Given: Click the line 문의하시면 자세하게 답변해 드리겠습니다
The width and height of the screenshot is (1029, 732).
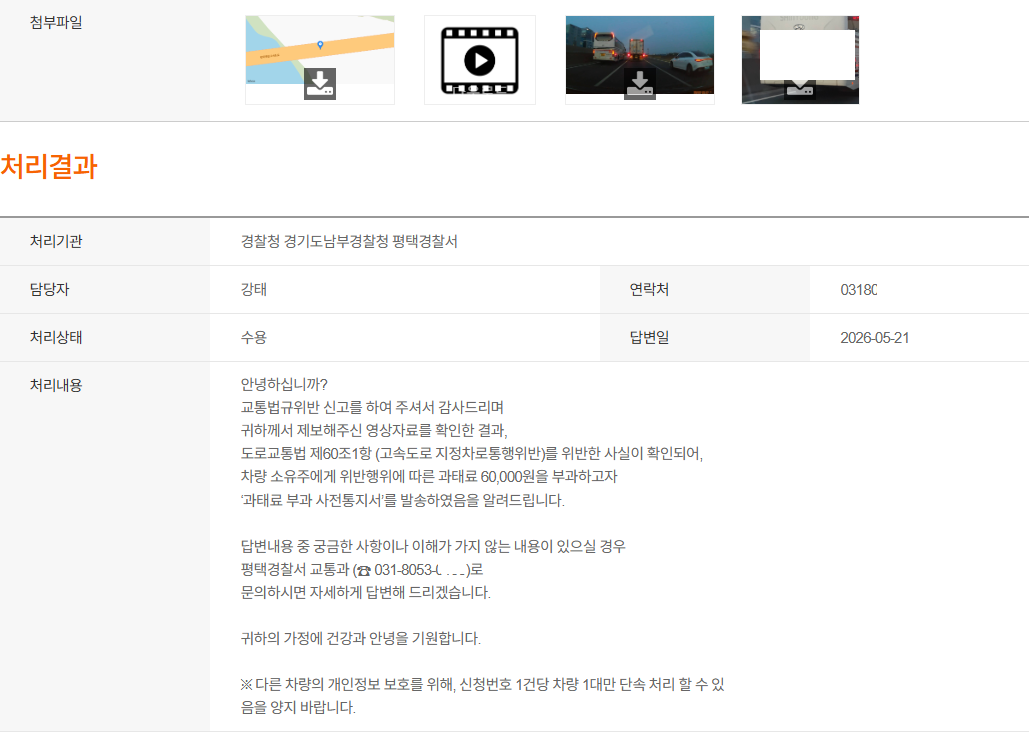Looking at the screenshot, I should coord(366,593).
